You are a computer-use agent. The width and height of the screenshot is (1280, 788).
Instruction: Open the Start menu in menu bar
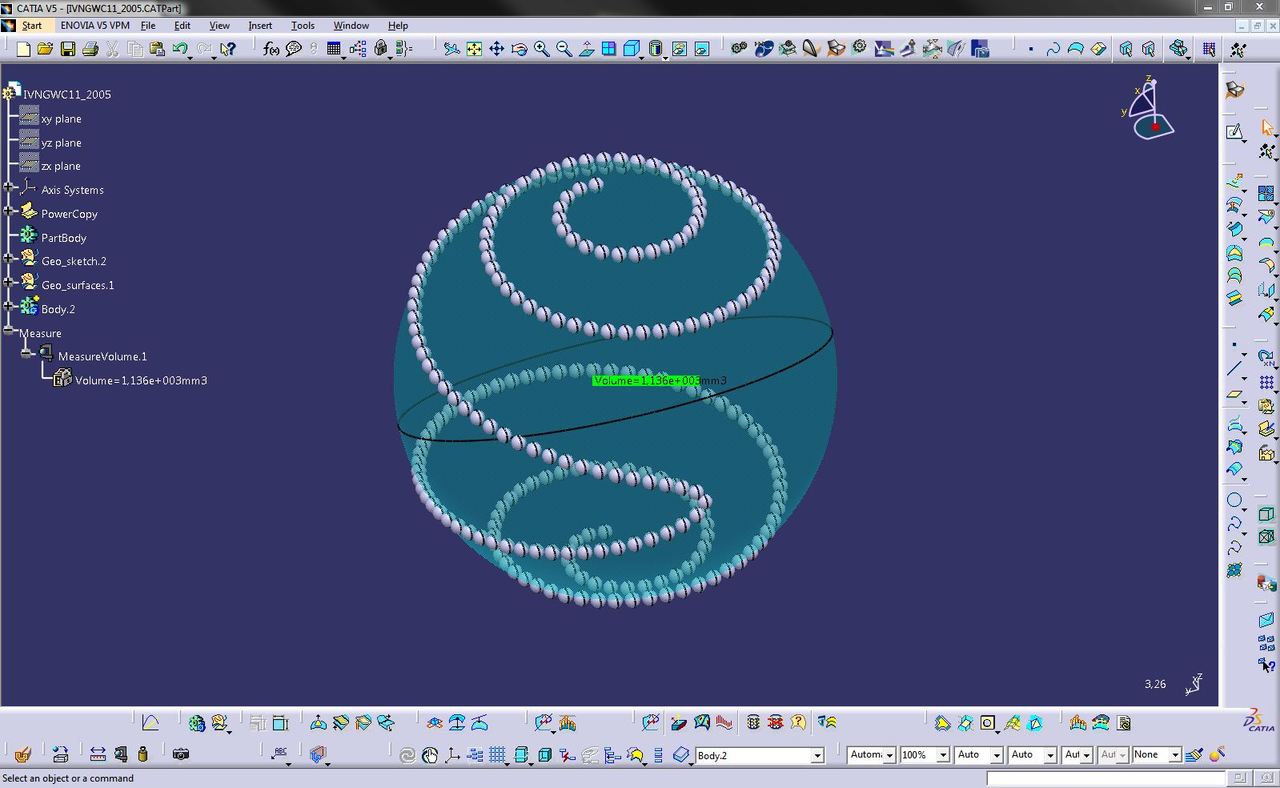tap(32, 25)
